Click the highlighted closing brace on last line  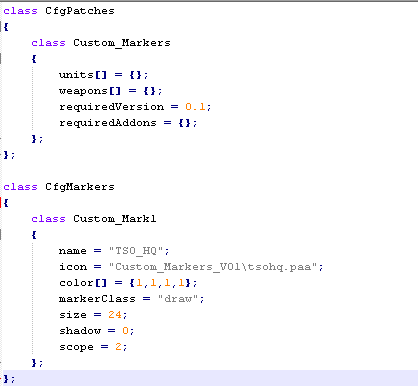click(6, 379)
